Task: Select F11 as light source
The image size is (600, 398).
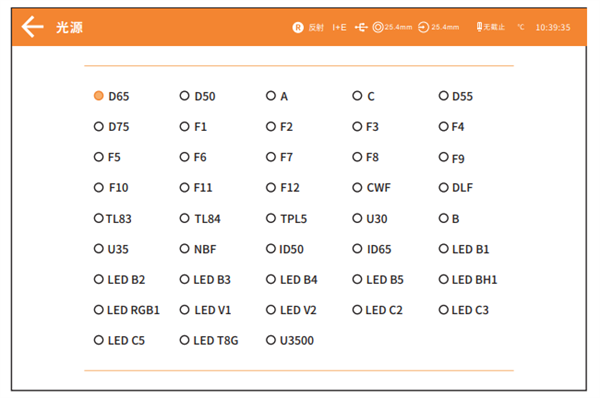Action: [x=184, y=188]
